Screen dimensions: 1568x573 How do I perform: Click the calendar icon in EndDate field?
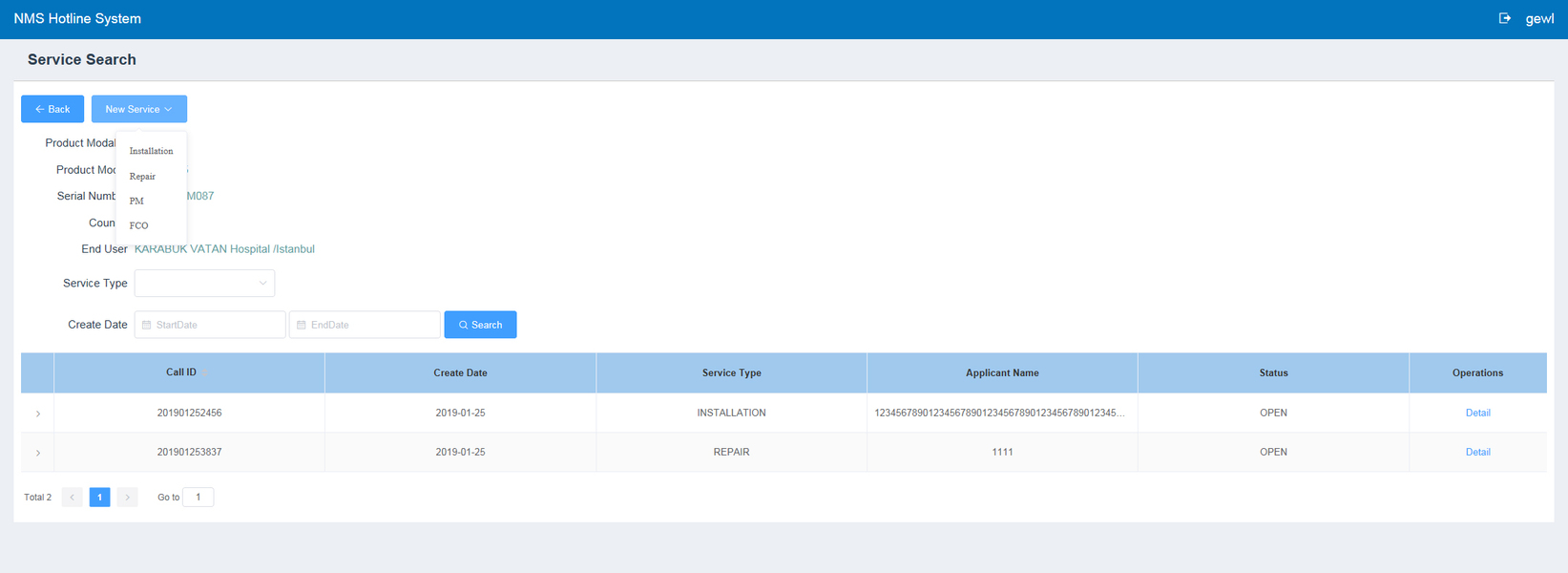[302, 325]
